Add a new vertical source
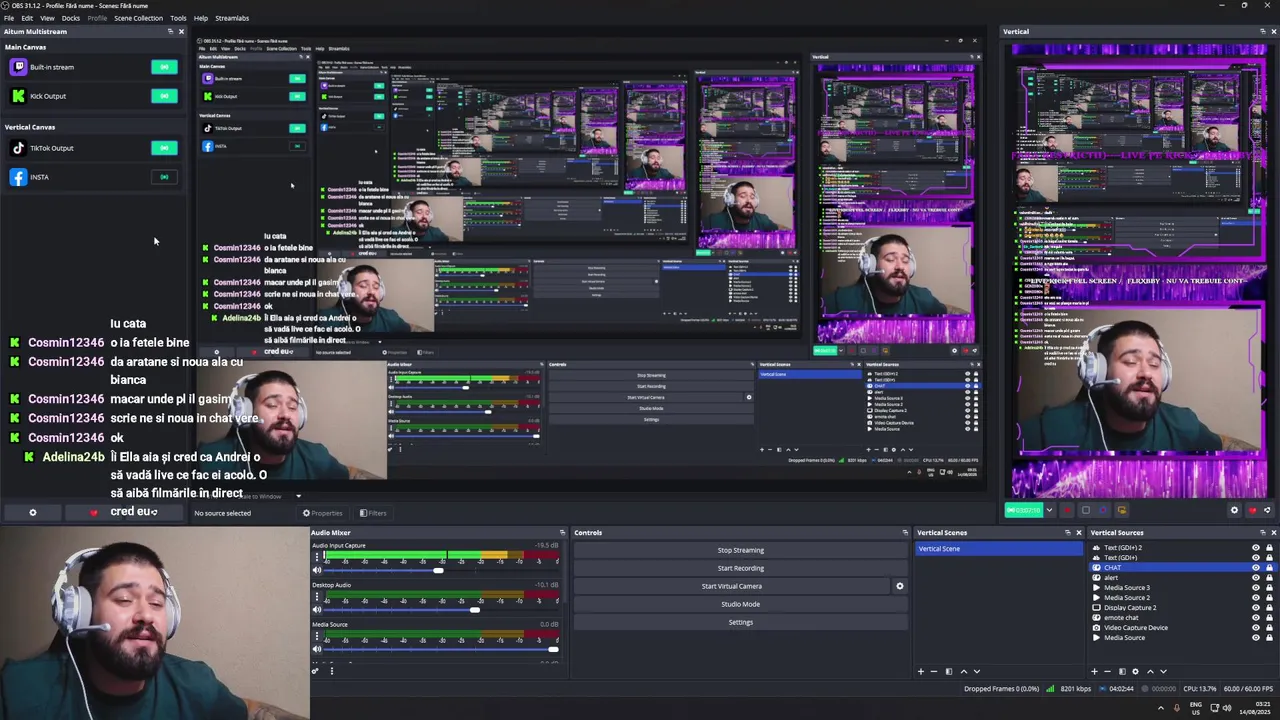 pyautogui.click(x=1094, y=672)
